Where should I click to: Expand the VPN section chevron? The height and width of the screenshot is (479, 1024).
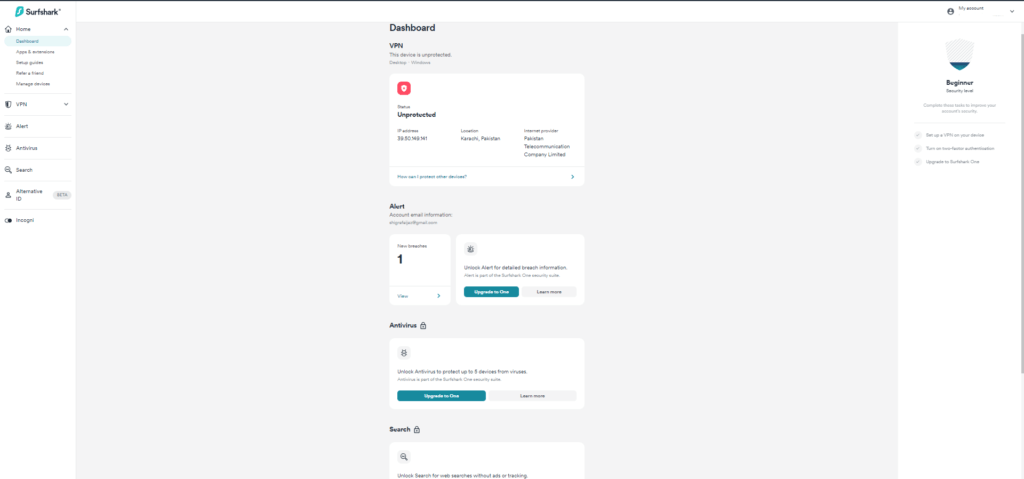tap(66, 105)
